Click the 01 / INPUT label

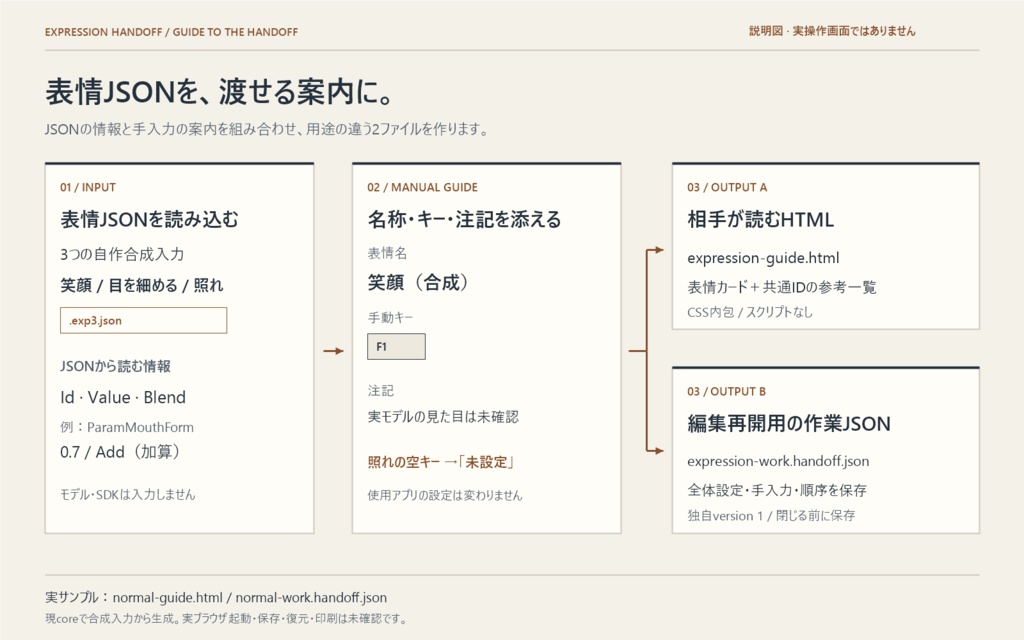point(88,187)
